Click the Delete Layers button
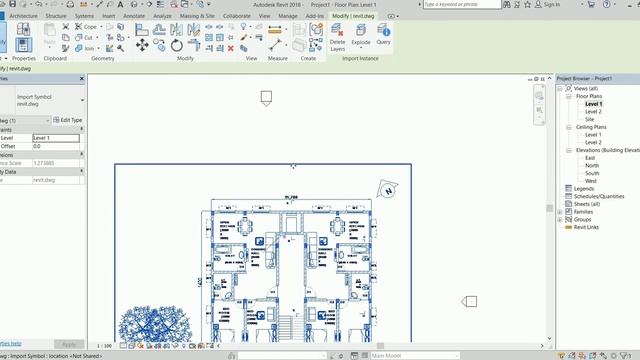The height and width of the screenshot is (360, 640). (x=338, y=38)
